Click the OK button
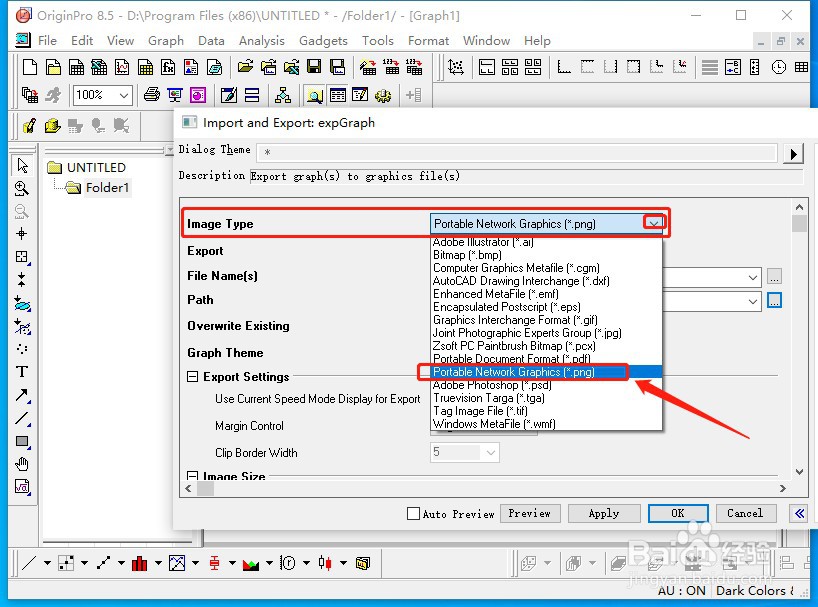818x607 pixels. click(678, 513)
